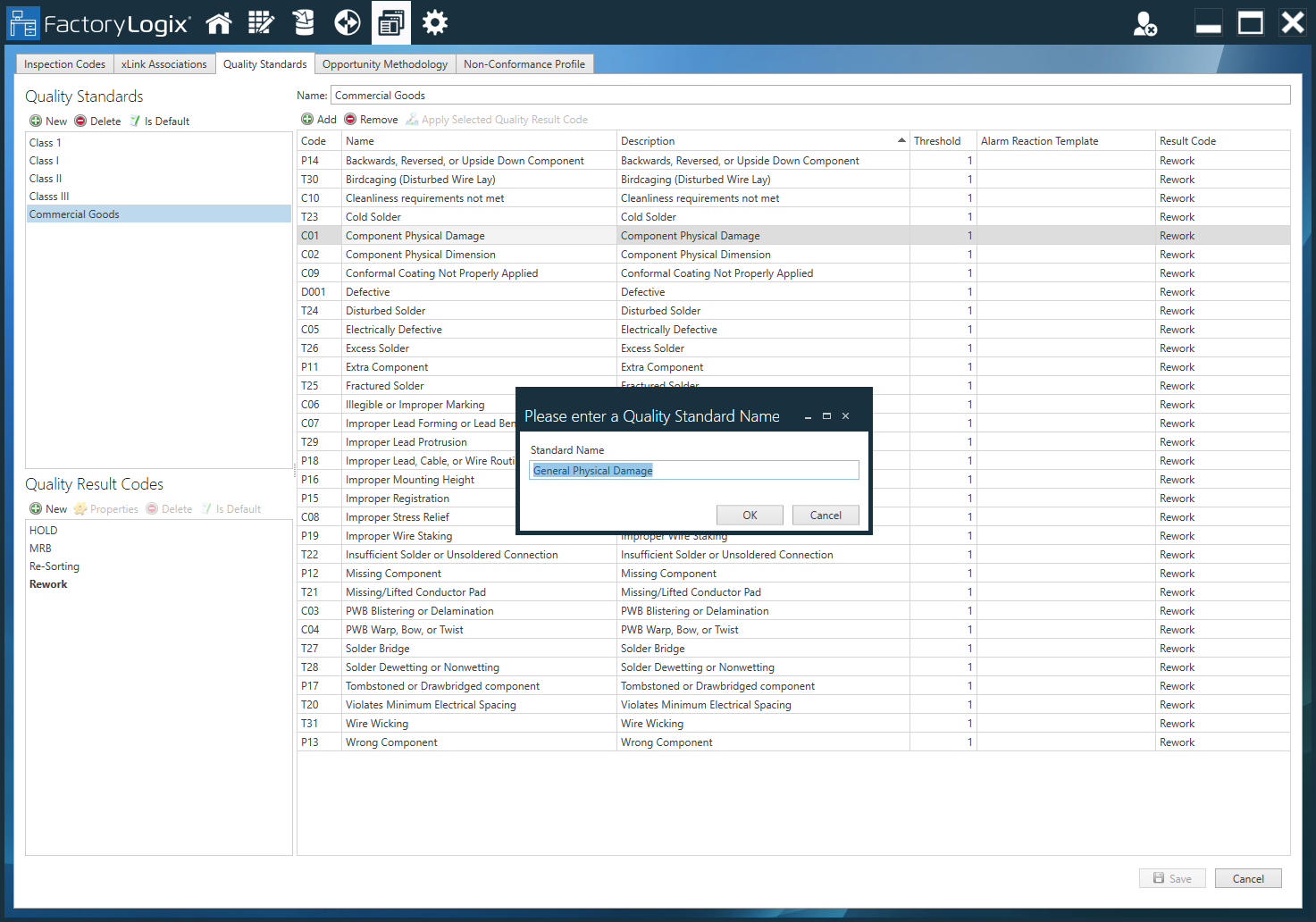Screen dimensions: 1316x922
Task: Select the production/grid editing toolbar icon
Action: (261, 22)
